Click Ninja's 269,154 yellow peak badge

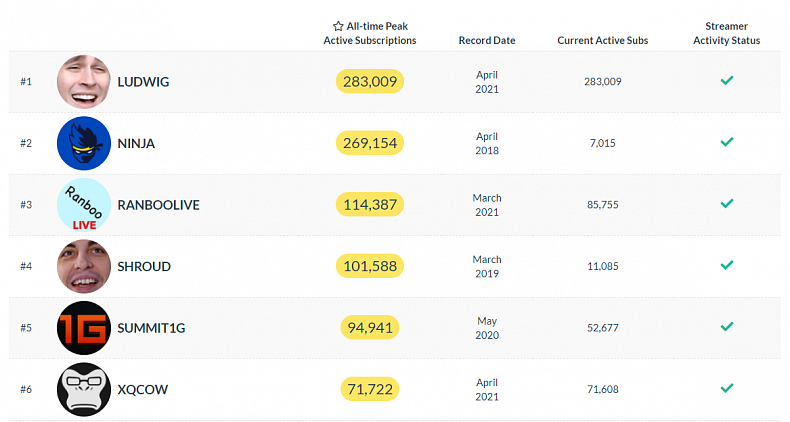click(370, 143)
